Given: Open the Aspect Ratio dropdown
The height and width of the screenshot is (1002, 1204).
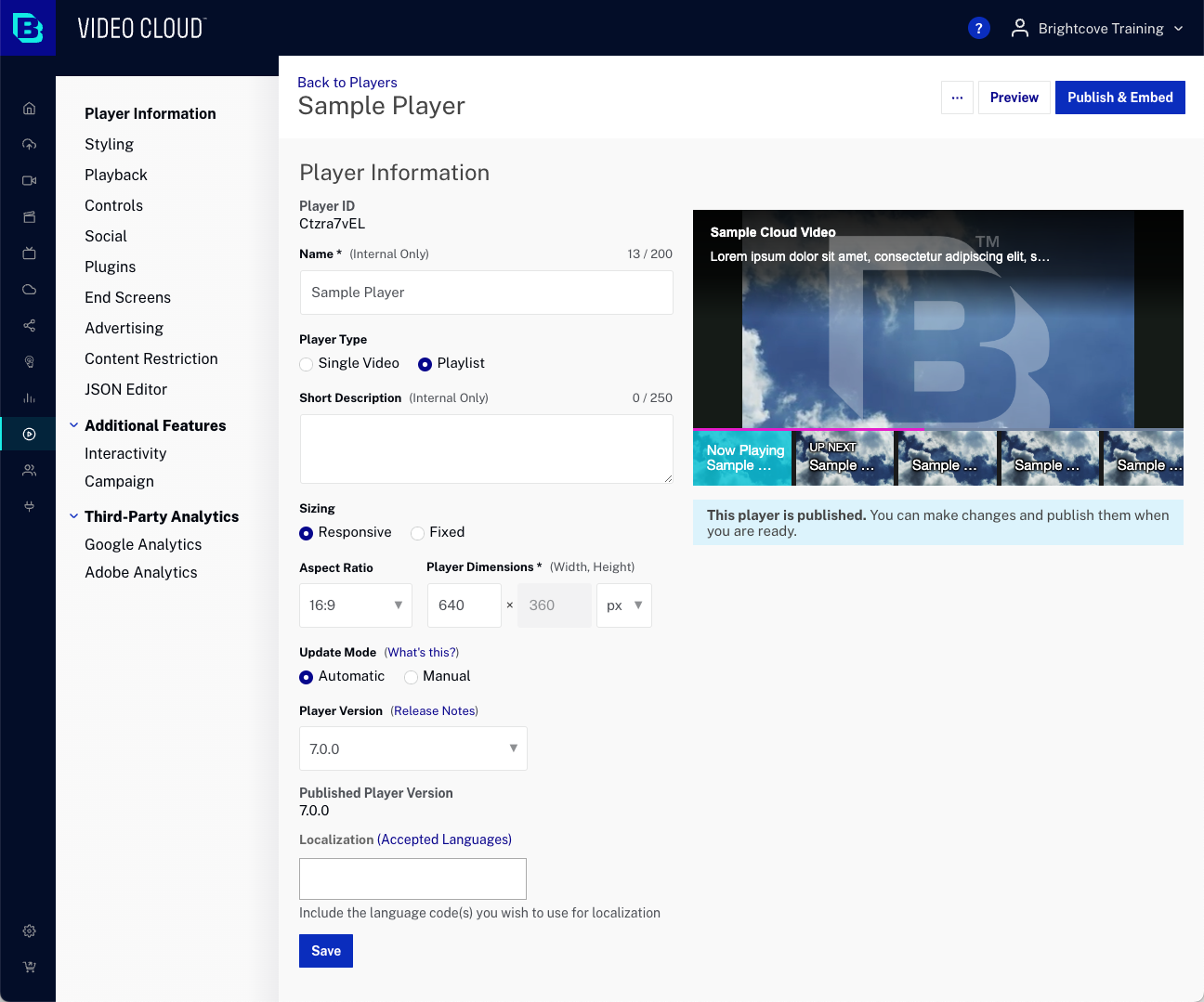Looking at the screenshot, I should pos(355,605).
